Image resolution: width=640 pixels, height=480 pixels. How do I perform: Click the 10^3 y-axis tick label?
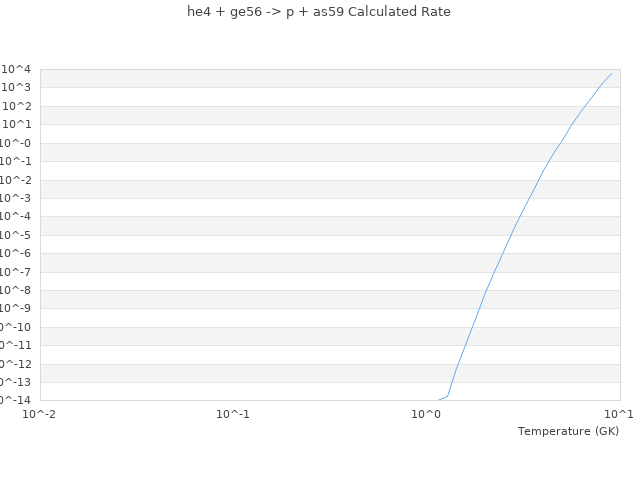[17, 88]
